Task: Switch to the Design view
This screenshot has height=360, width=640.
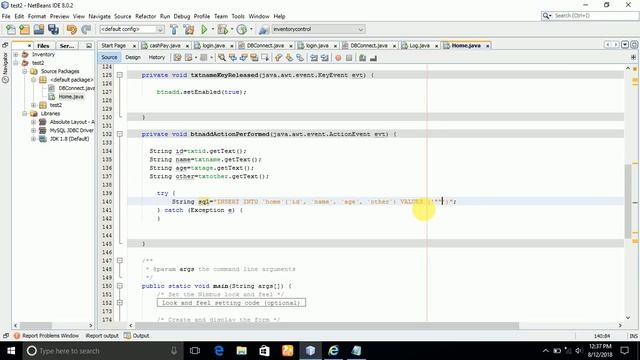Action: (x=133, y=58)
